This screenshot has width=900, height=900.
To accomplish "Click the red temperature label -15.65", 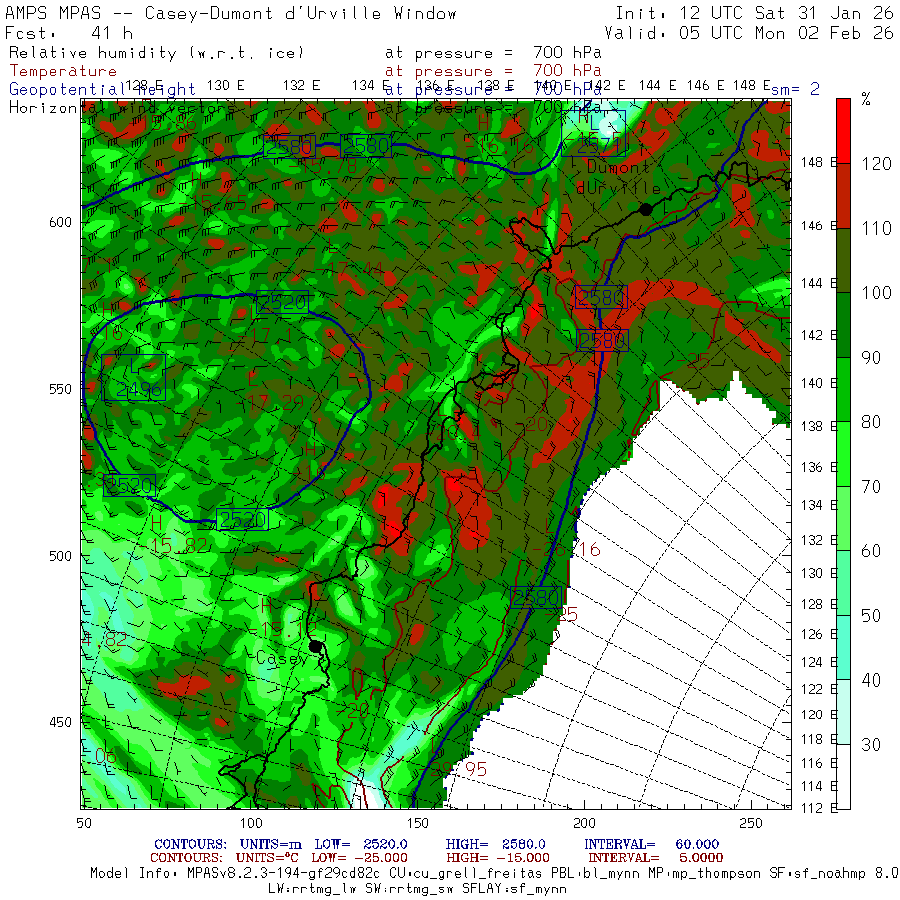I will coord(212,203).
